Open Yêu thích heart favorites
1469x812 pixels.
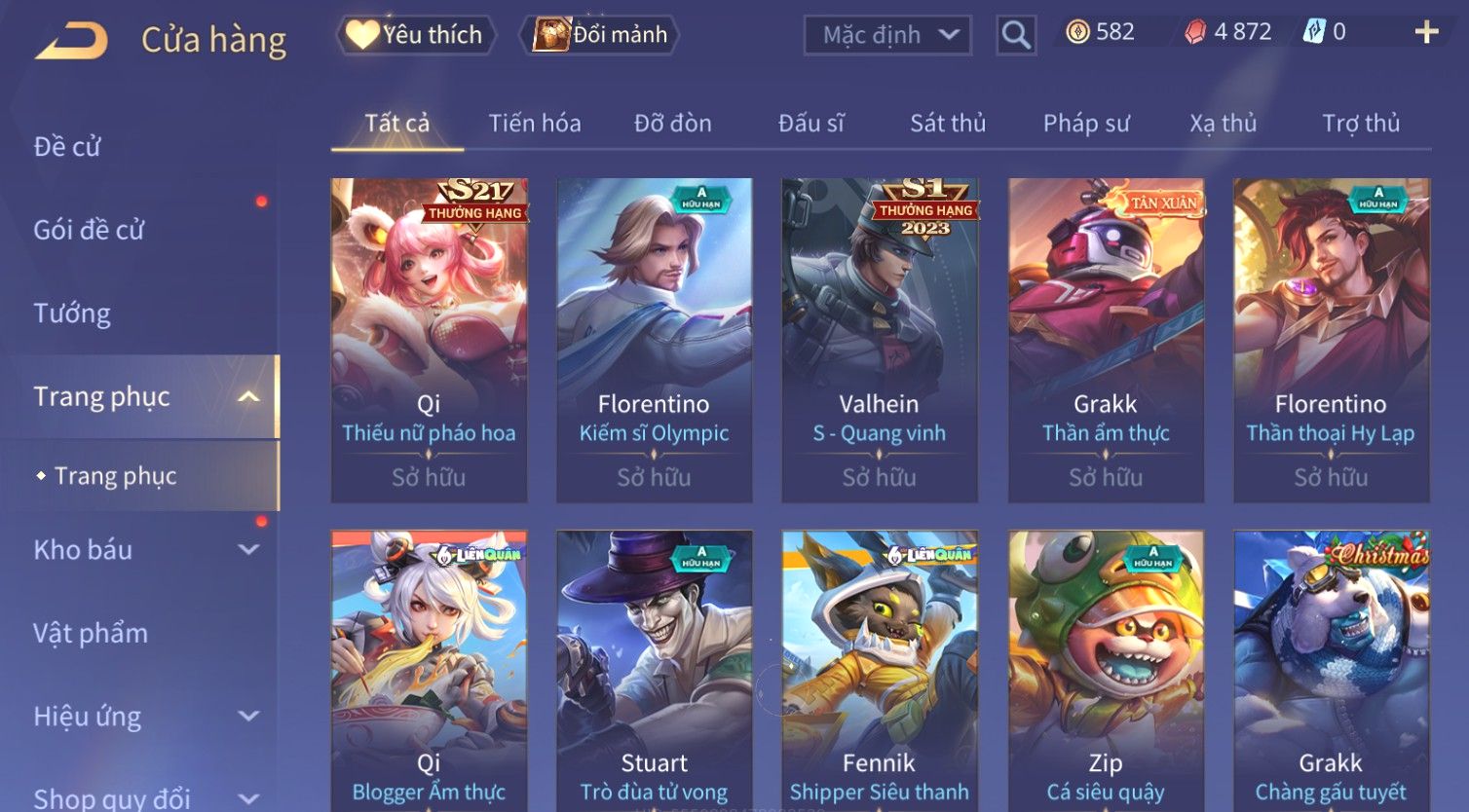pos(416,35)
